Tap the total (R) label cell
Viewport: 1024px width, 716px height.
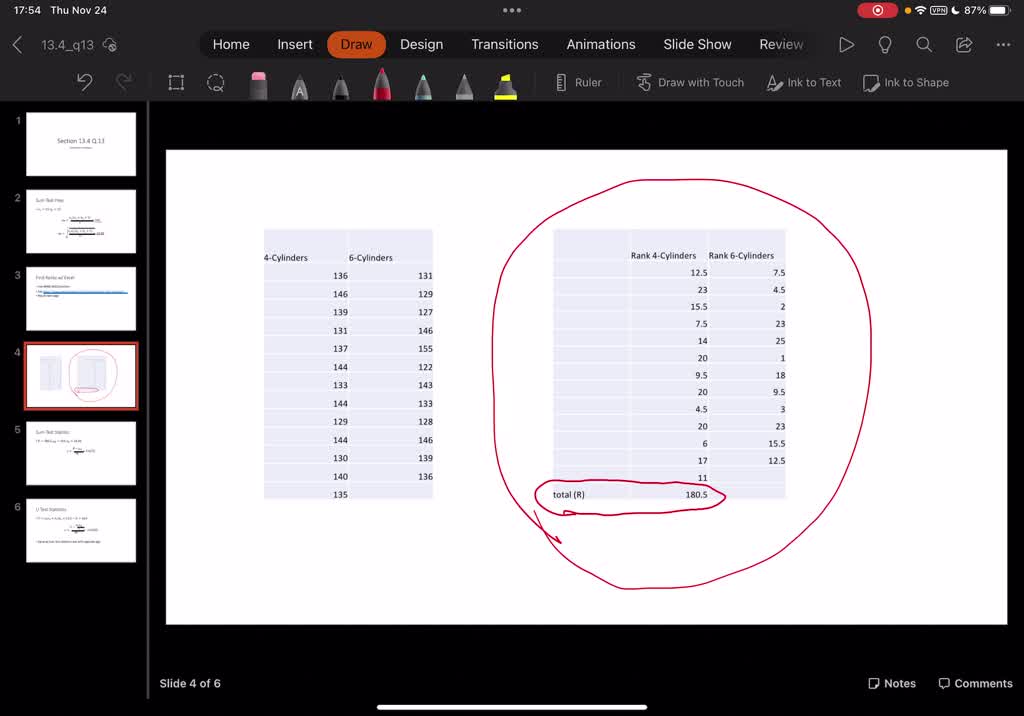568,495
